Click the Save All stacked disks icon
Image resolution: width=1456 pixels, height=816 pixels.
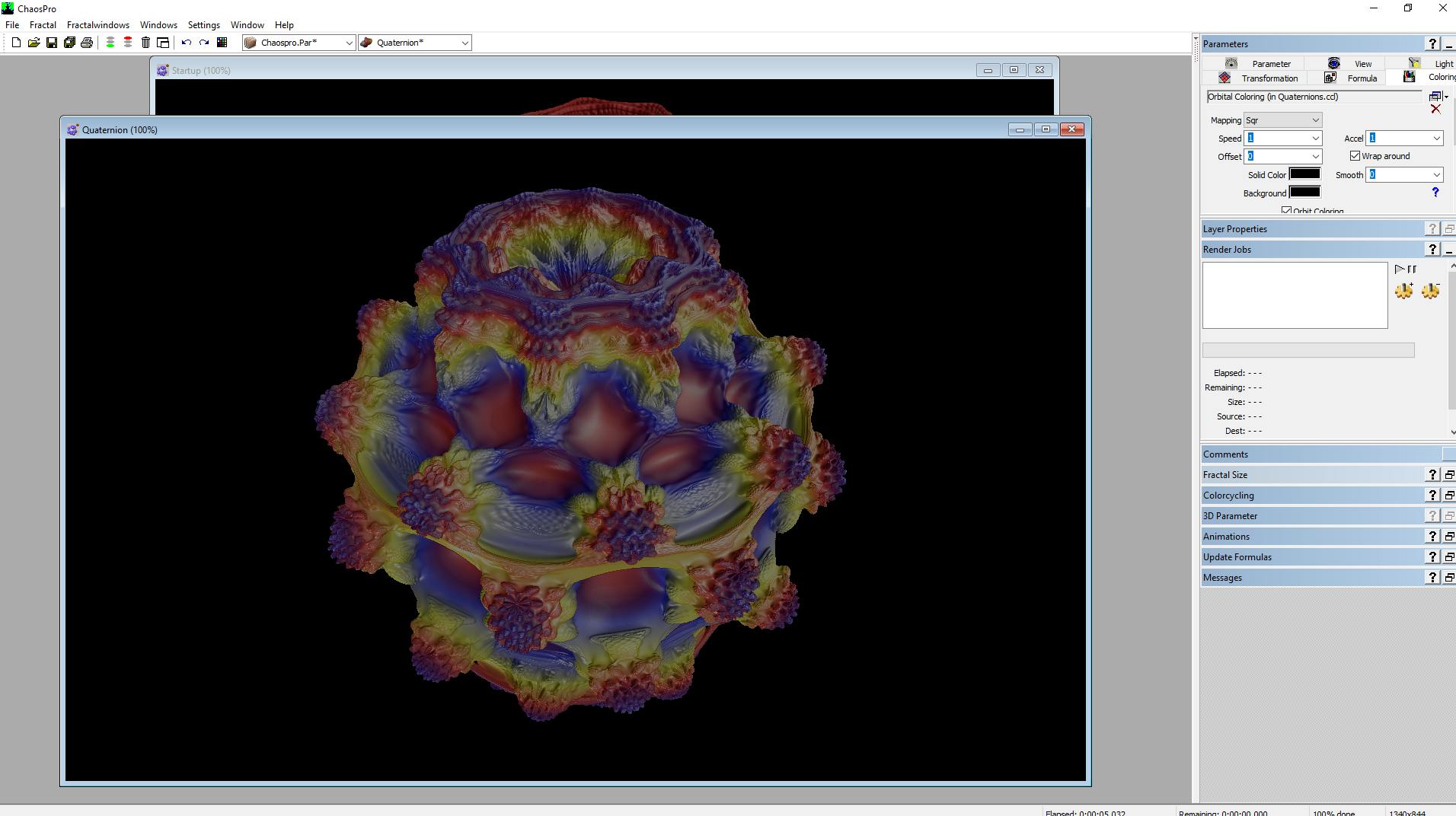point(69,43)
